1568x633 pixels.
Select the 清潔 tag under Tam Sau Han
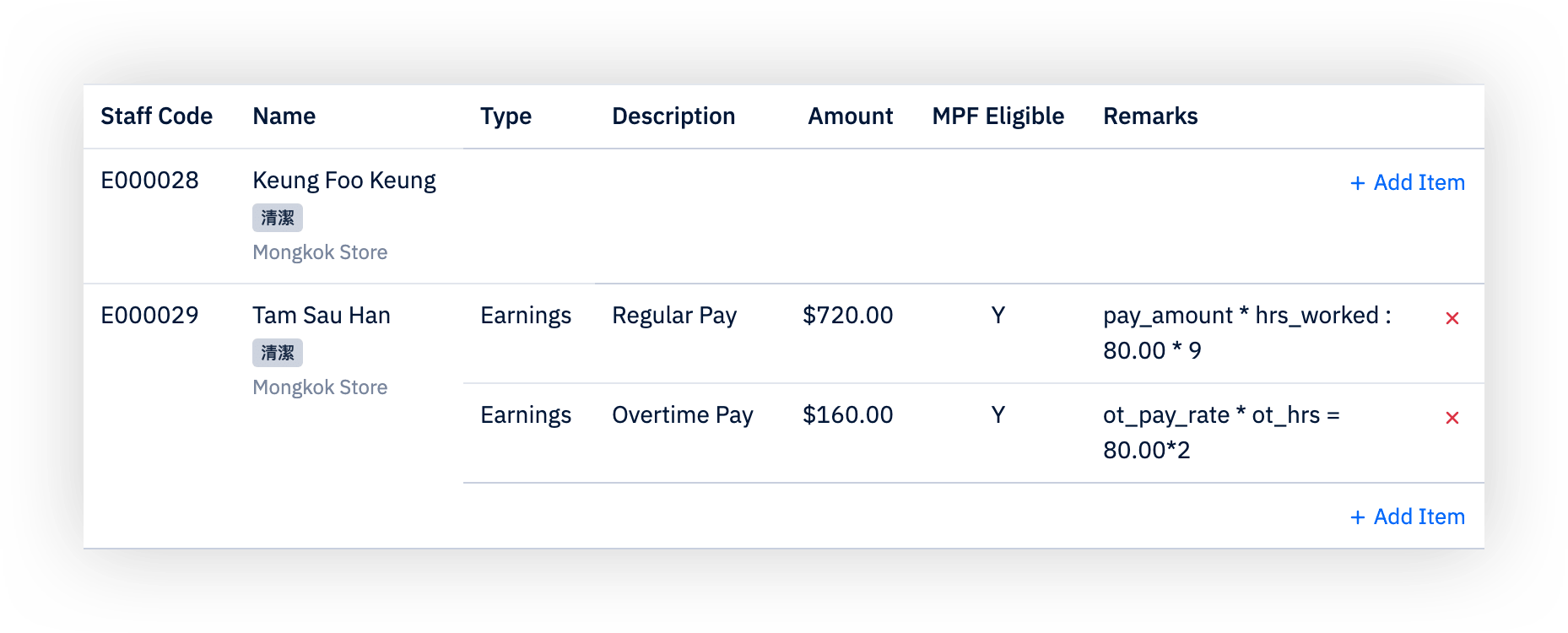point(278,353)
